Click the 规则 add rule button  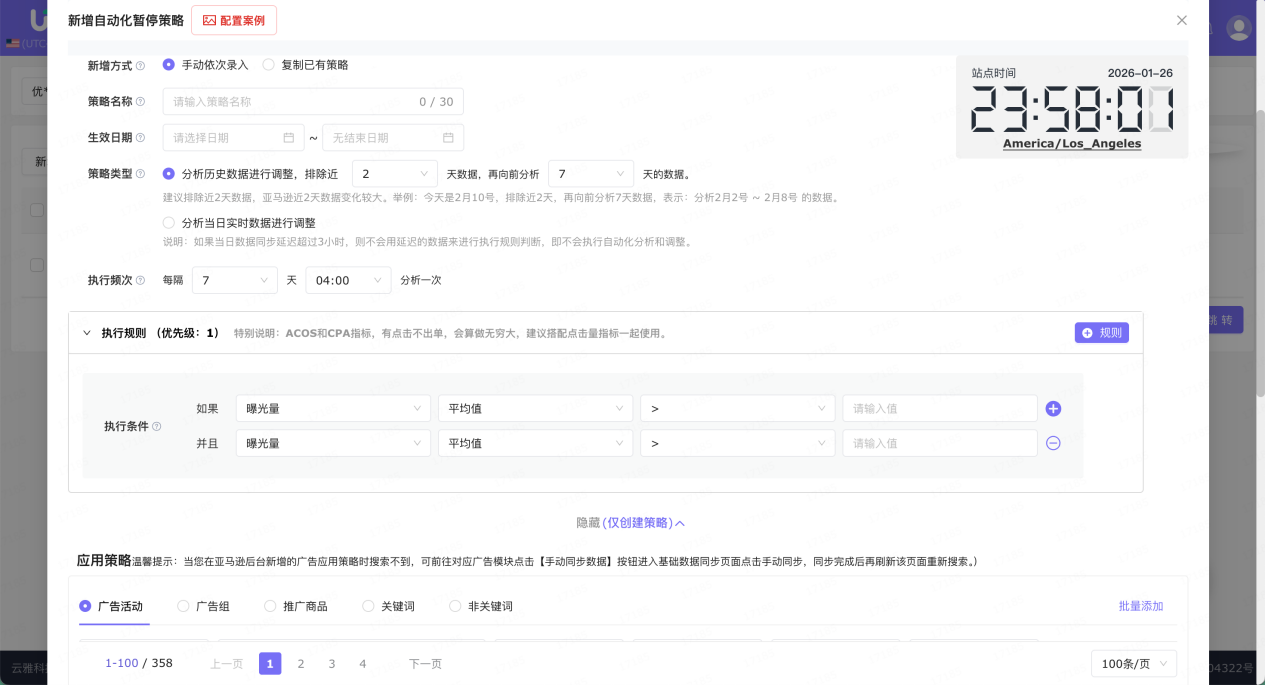coord(1101,332)
